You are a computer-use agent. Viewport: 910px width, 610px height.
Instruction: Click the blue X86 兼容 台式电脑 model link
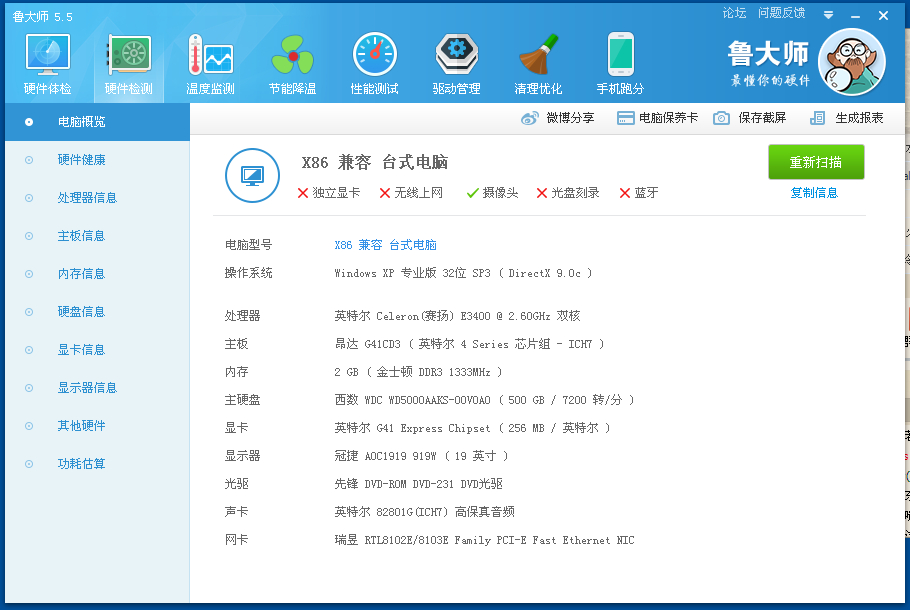385,245
